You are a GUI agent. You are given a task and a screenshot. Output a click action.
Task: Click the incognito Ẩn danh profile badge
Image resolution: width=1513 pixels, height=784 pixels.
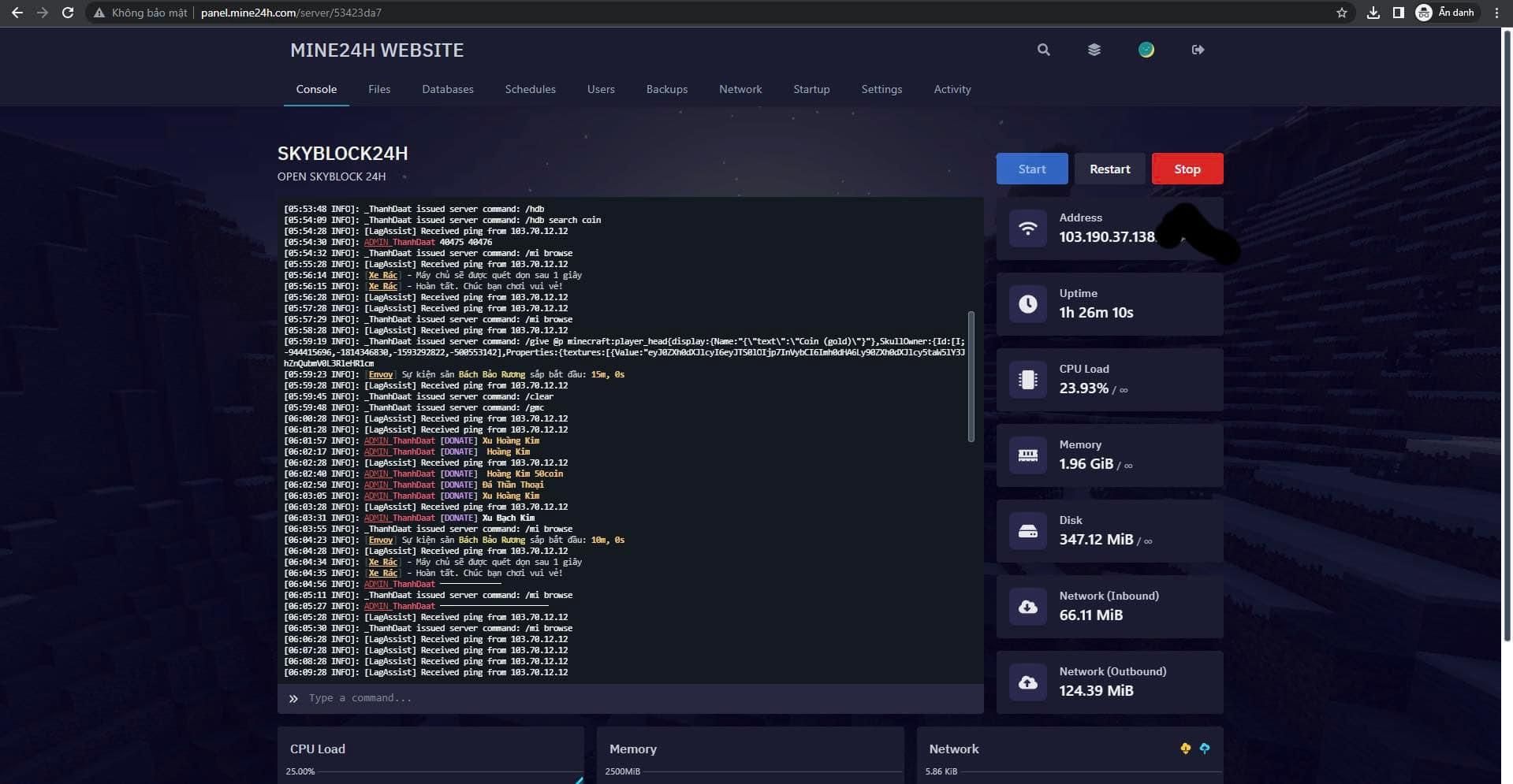pyautogui.click(x=1445, y=13)
